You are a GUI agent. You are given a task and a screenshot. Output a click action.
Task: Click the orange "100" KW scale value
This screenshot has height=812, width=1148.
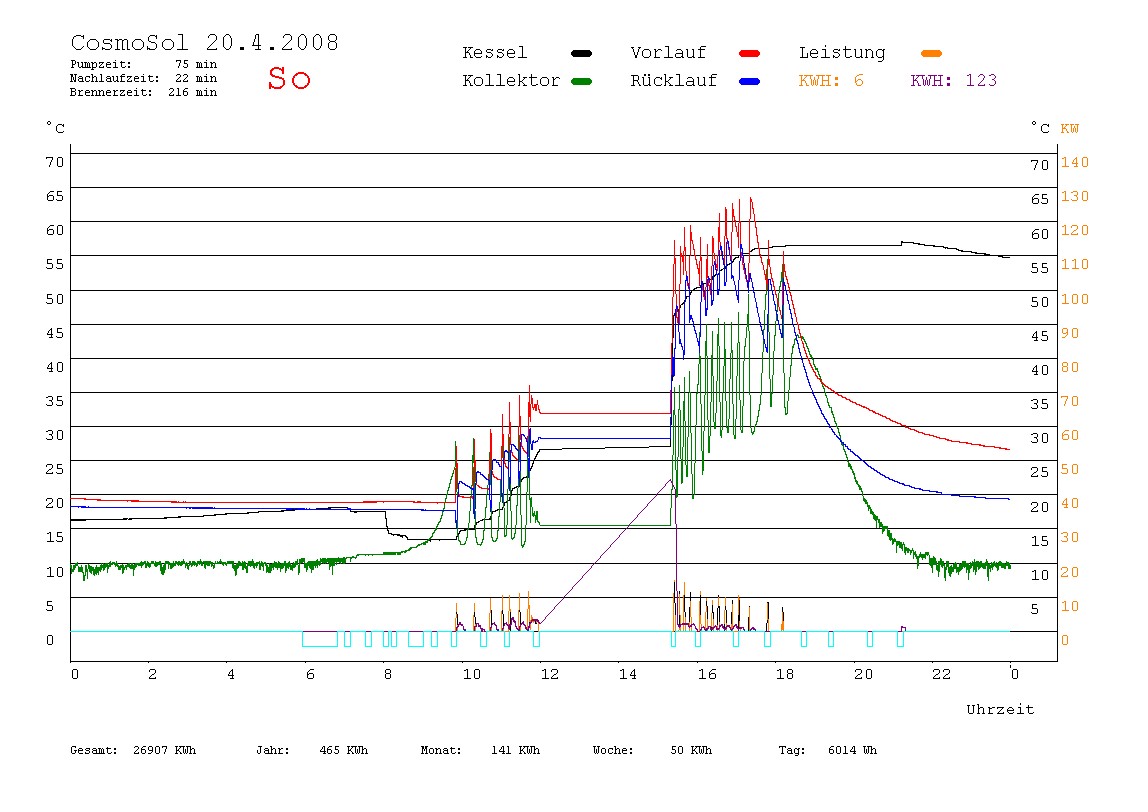(1075, 299)
